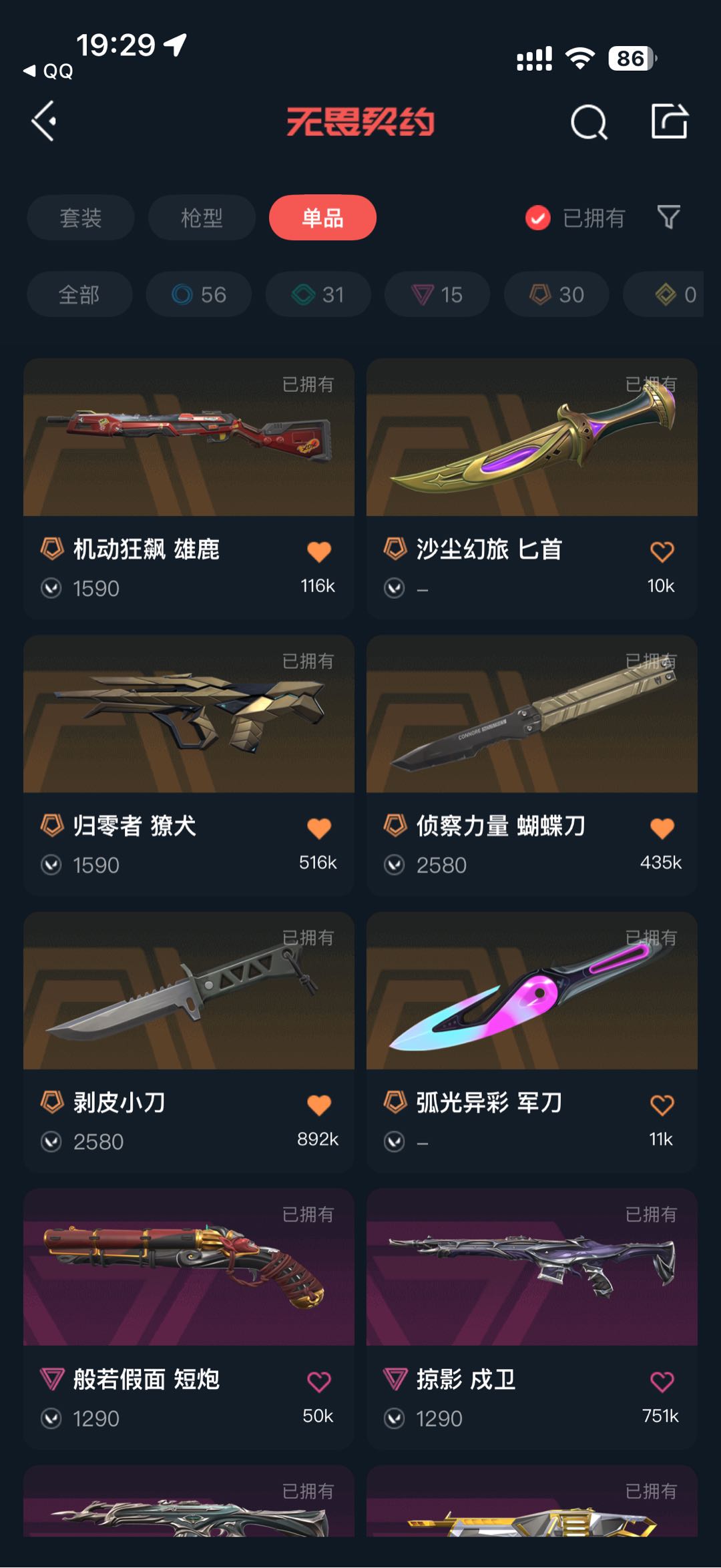This screenshot has height=1568, width=721.
Task: Uncheck the 已拥有 owned checkbox
Action: click(537, 218)
